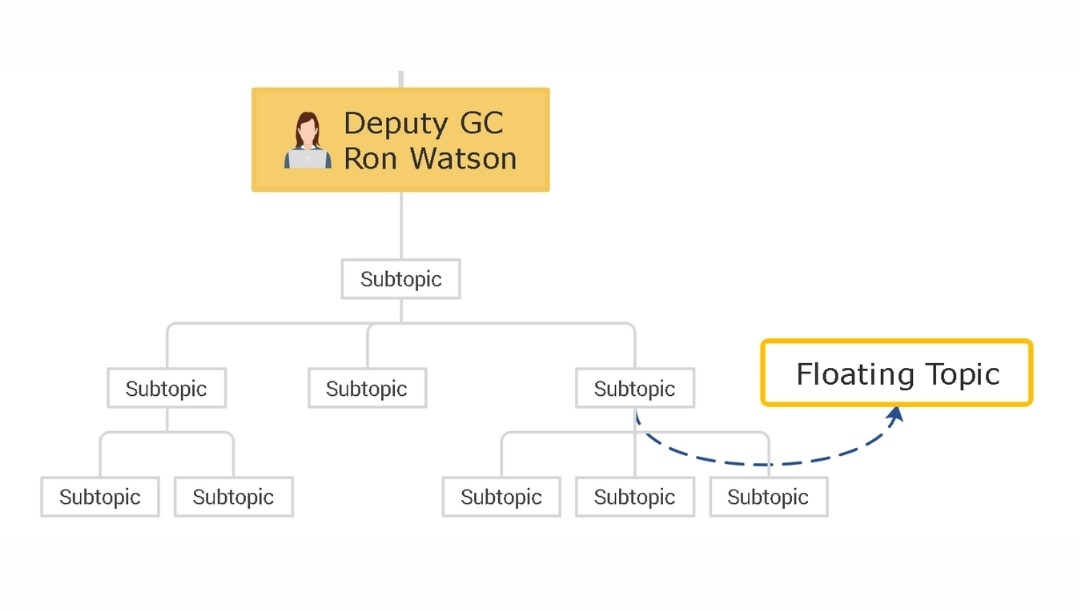The height and width of the screenshot is (610, 1080).
Task: Click the middle second-level Subtopic node
Action: coord(367,388)
